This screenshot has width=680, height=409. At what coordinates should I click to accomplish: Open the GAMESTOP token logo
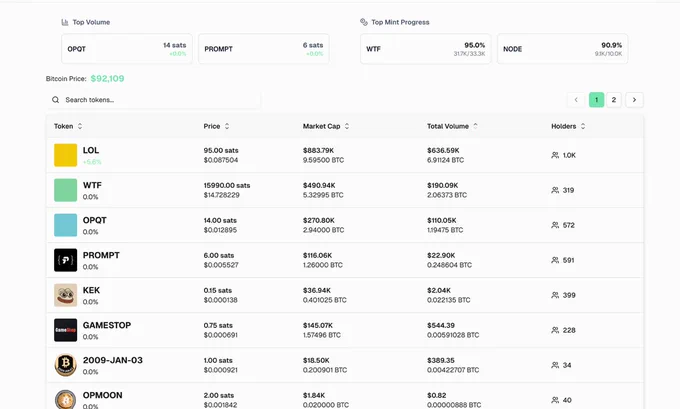point(65,330)
